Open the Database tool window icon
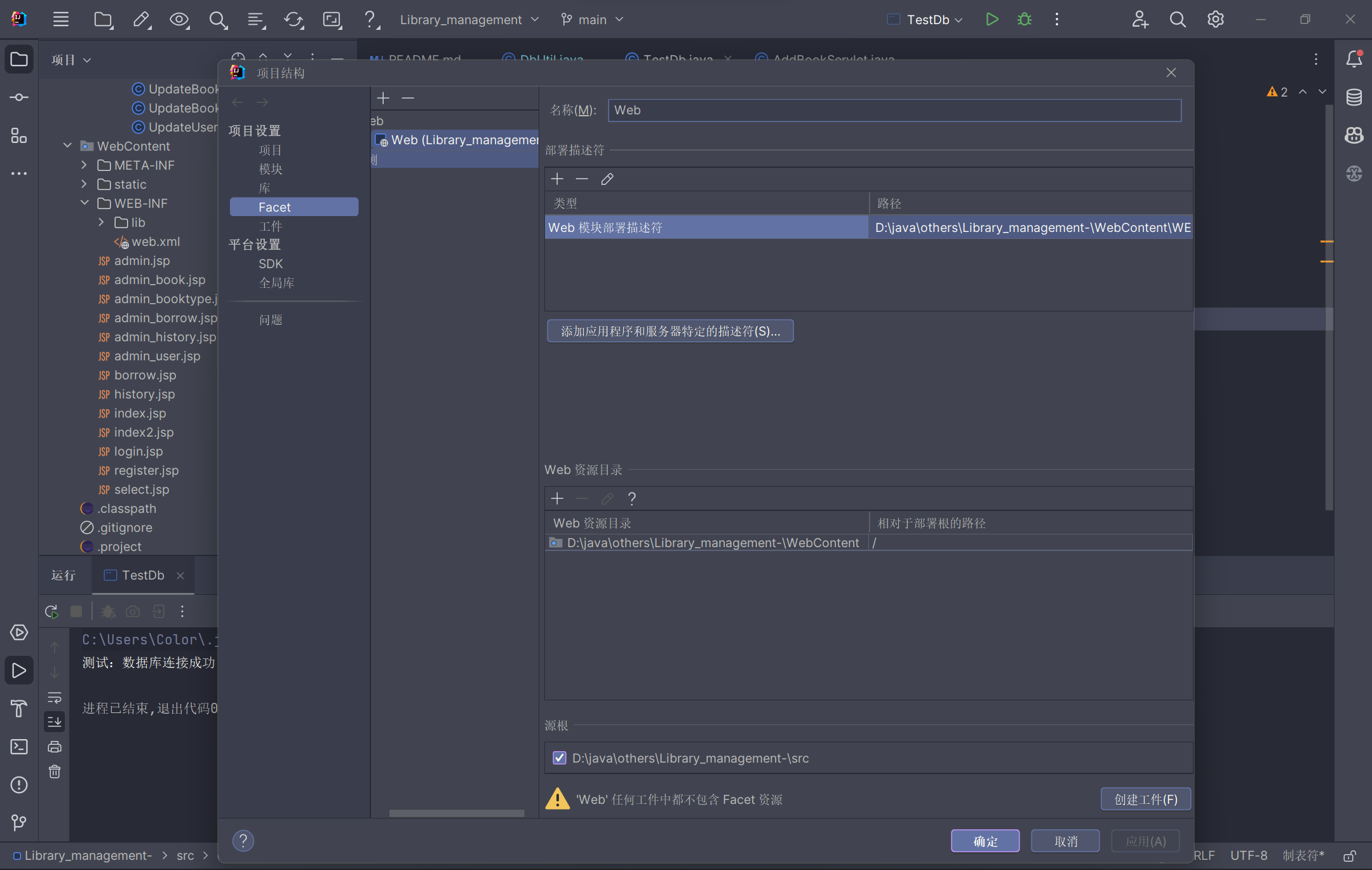Image resolution: width=1372 pixels, height=870 pixels. point(1354,97)
